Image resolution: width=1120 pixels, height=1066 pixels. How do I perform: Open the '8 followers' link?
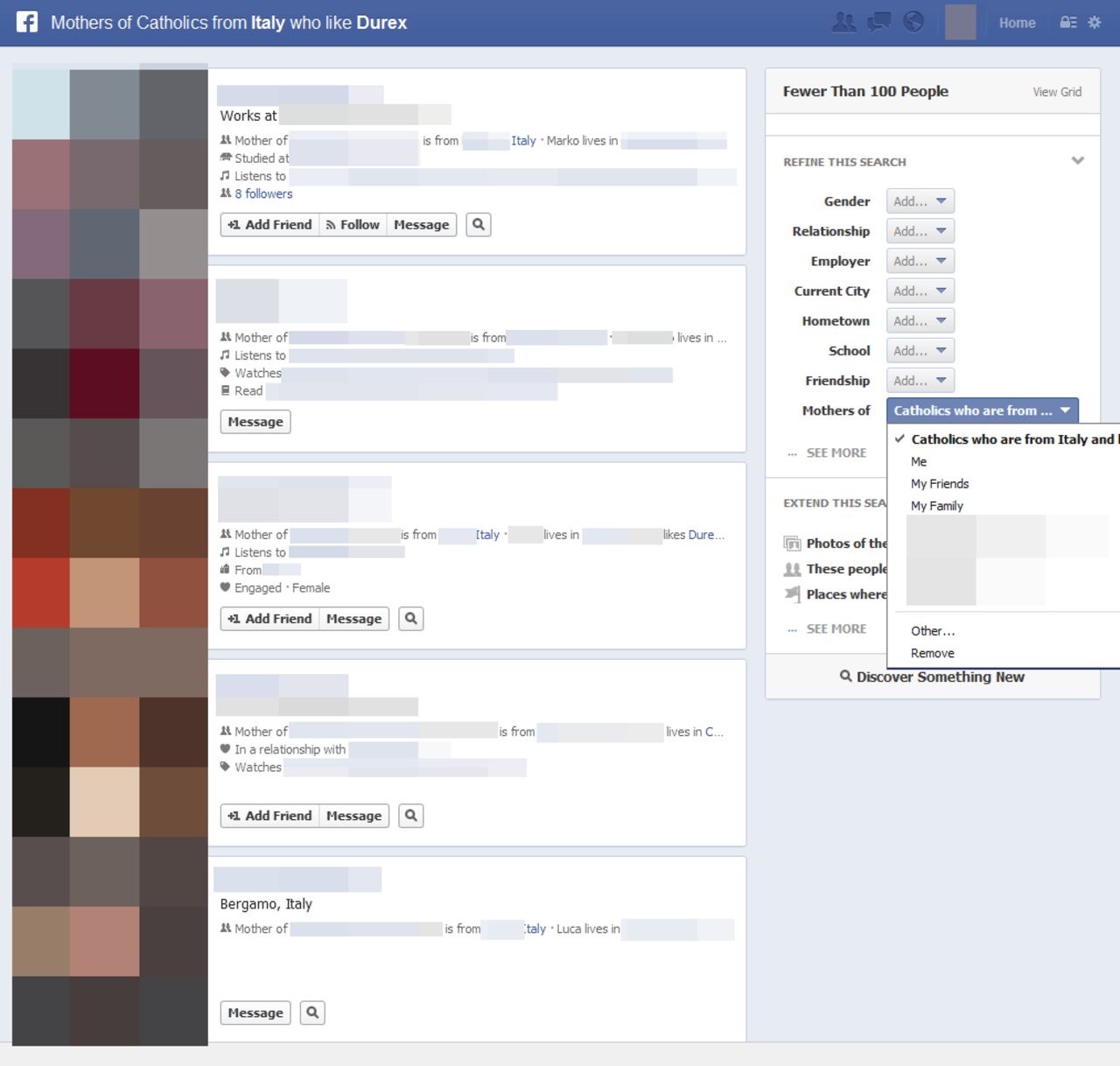262,193
